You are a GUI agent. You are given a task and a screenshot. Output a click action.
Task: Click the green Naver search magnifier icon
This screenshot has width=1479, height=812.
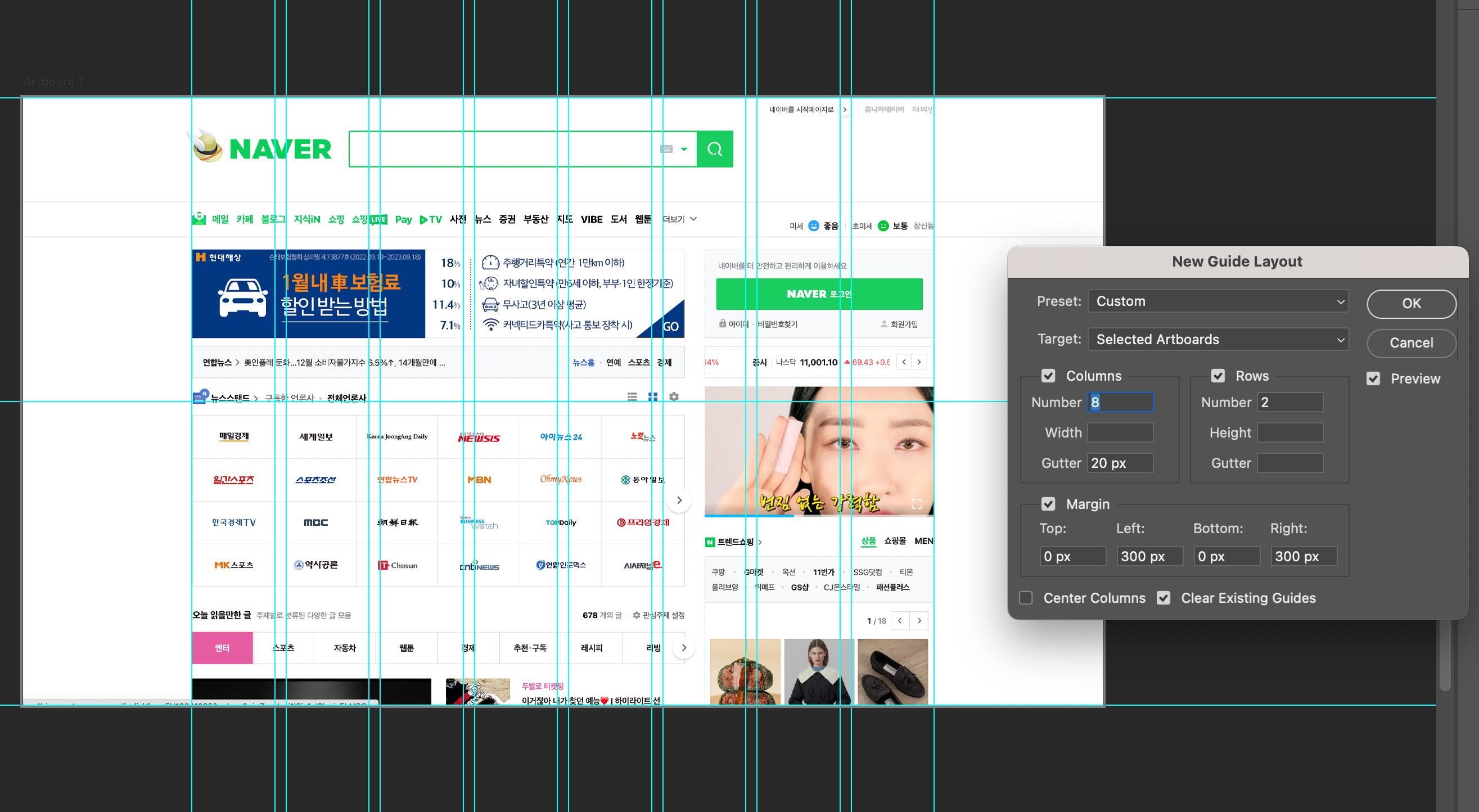[714, 150]
